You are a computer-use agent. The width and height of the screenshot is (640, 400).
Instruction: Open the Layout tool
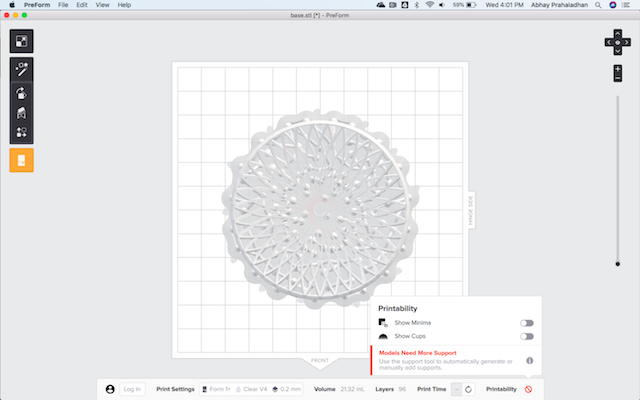tap(21, 132)
